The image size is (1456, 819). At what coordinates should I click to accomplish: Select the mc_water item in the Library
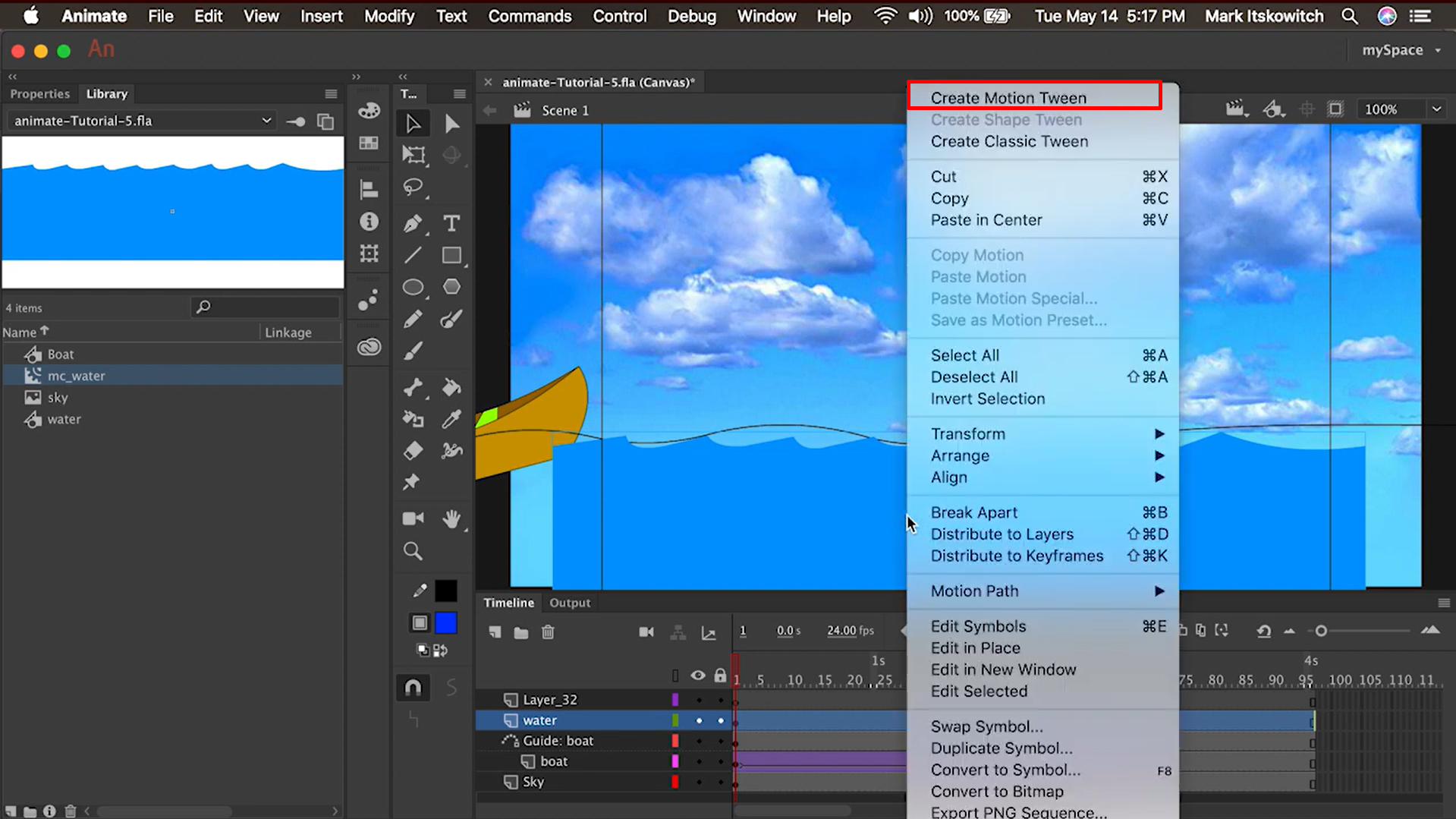point(76,375)
